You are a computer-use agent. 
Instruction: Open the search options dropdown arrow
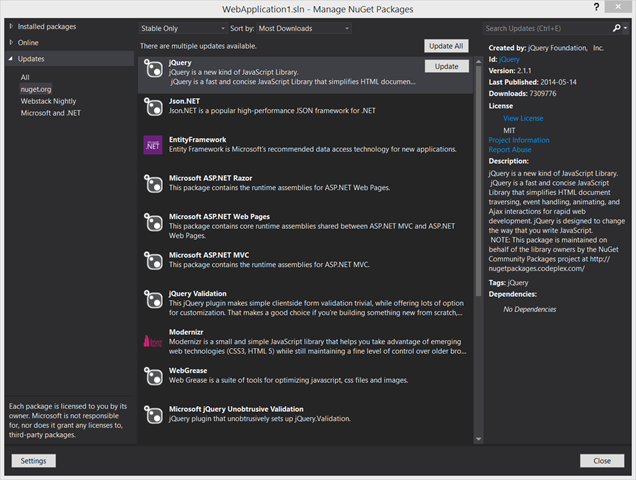tap(625, 28)
